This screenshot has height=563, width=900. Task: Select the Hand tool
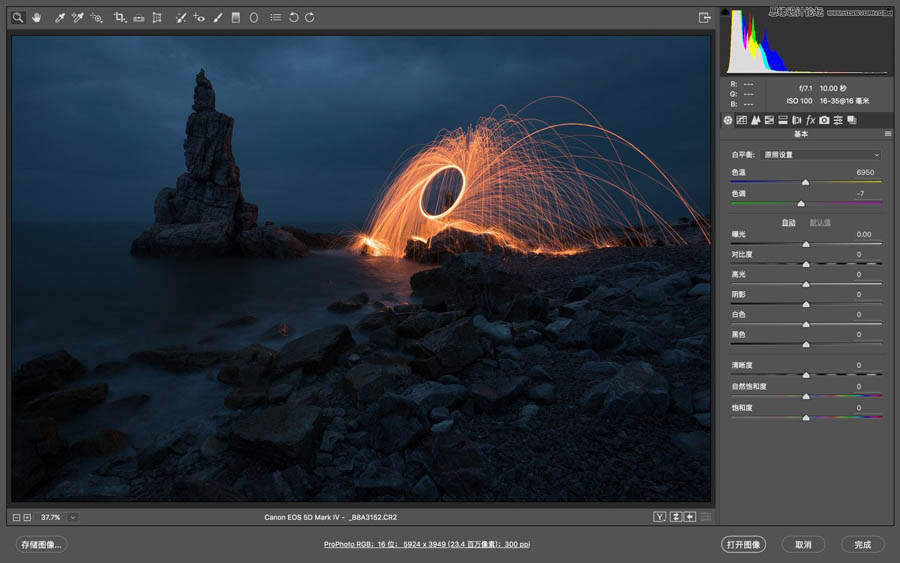[x=37, y=17]
